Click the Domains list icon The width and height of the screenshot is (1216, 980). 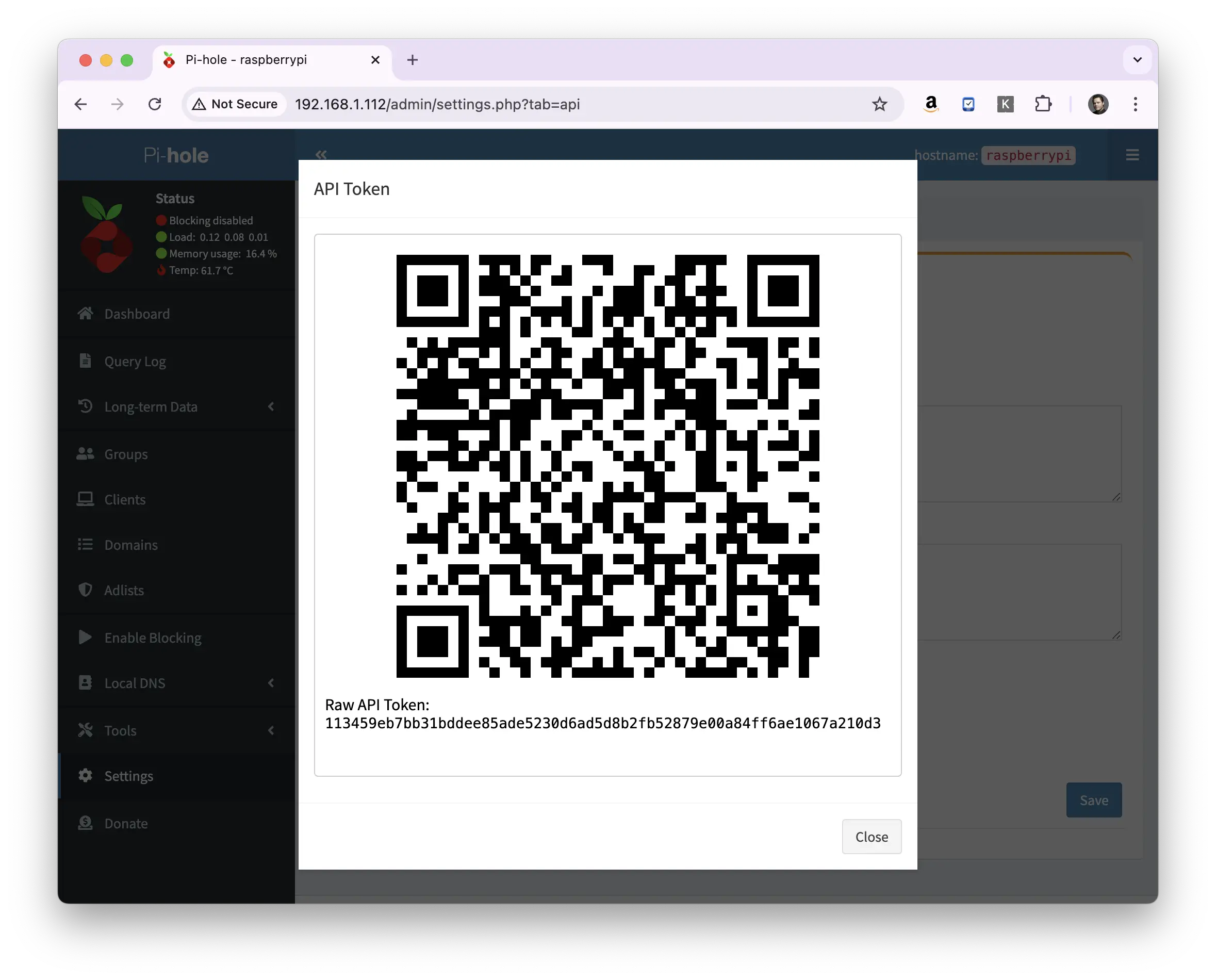point(85,544)
